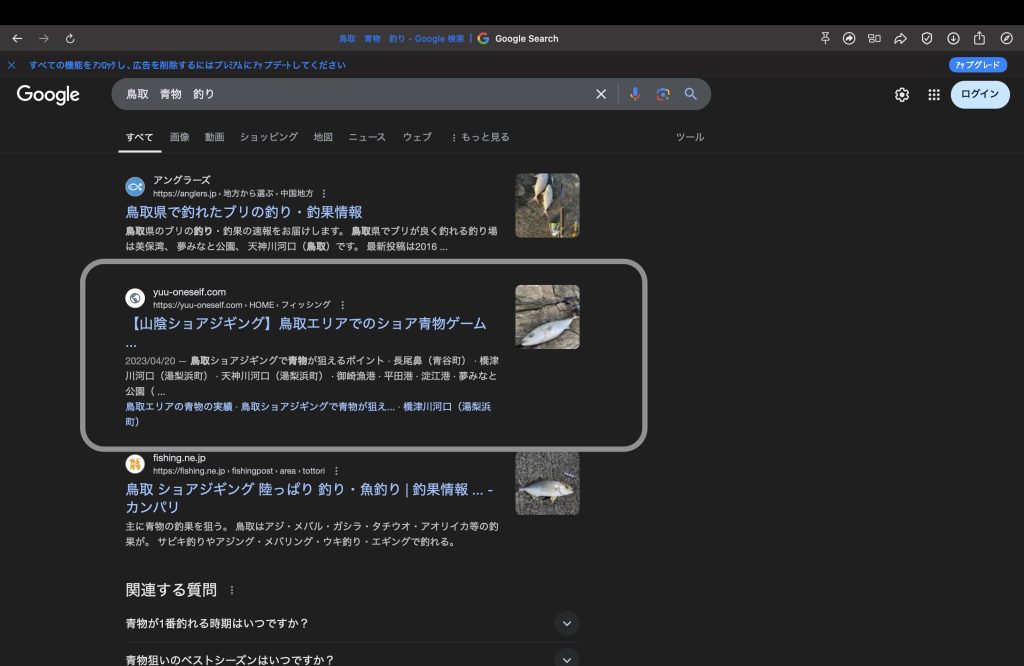The image size is (1024, 666).
Task: Reload the page with the refresh icon
Action: pos(70,39)
